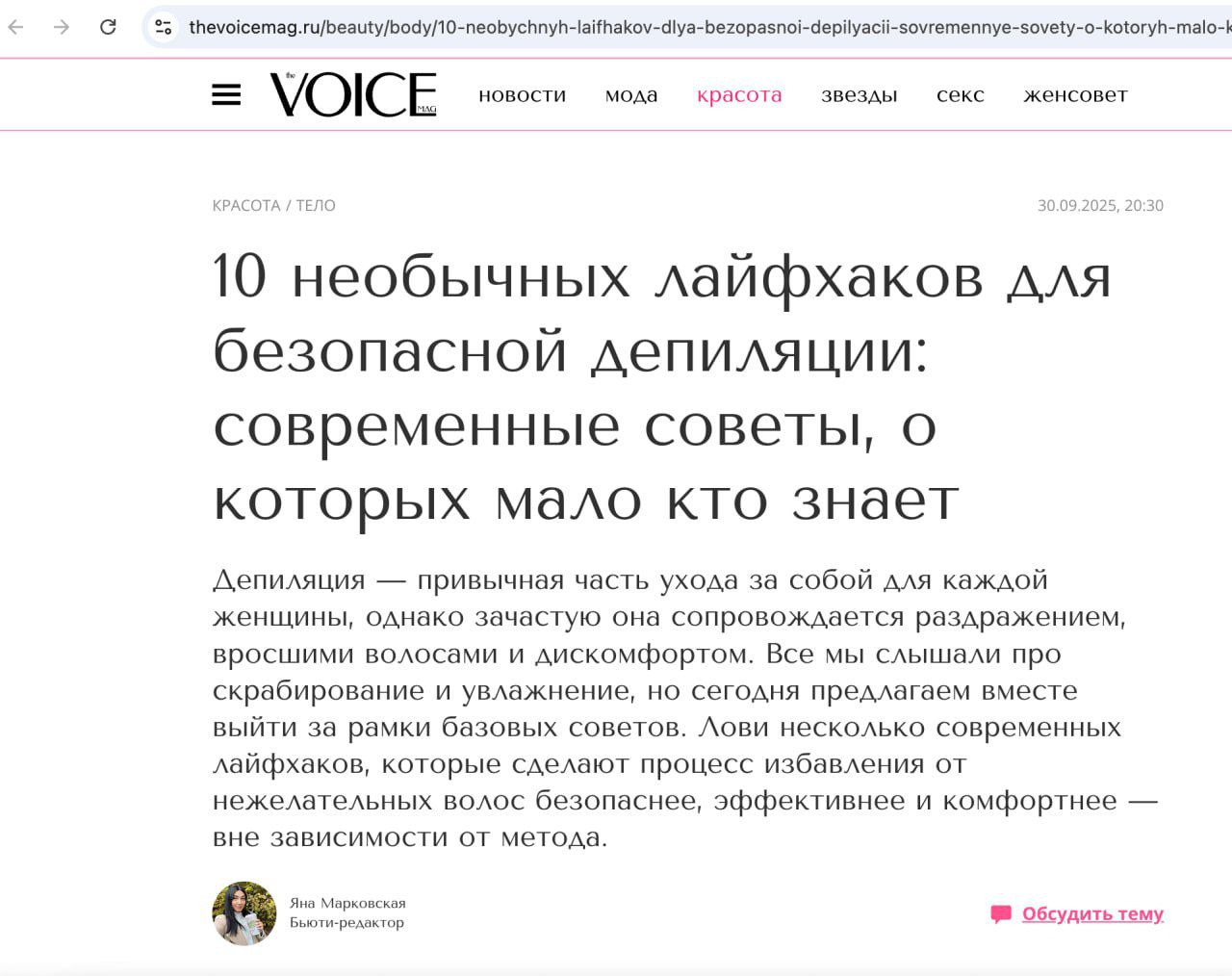Click author Яна Марковская's avatar photo
The image size is (1232, 976).
click(244, 912)
